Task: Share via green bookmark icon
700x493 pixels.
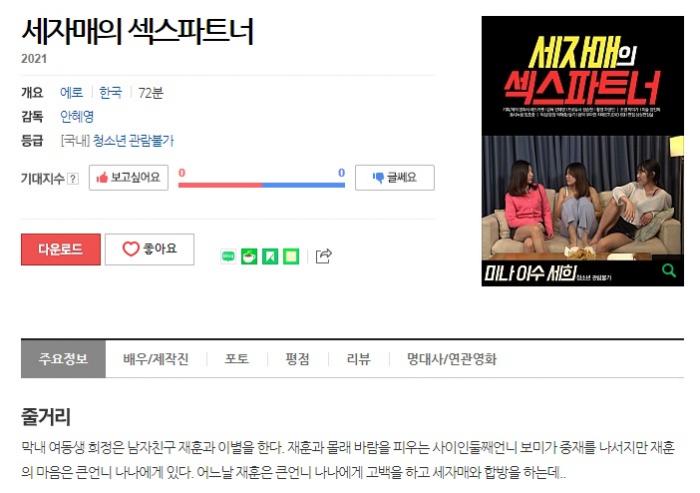Action: click(x=270, y=256)
